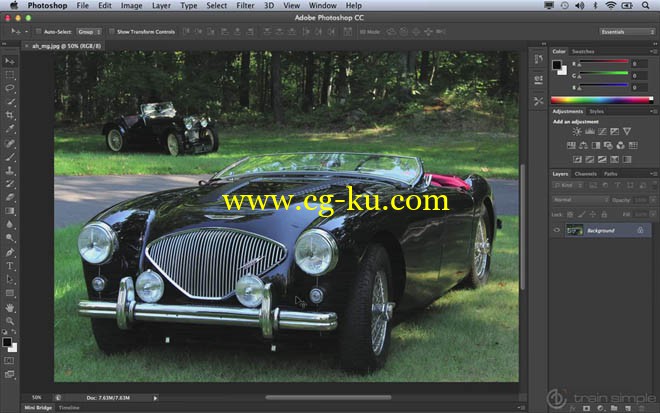Select the Brush tool
Viewport: 660px width, 413px height.
pyautogui.click(x=10, y=157)
